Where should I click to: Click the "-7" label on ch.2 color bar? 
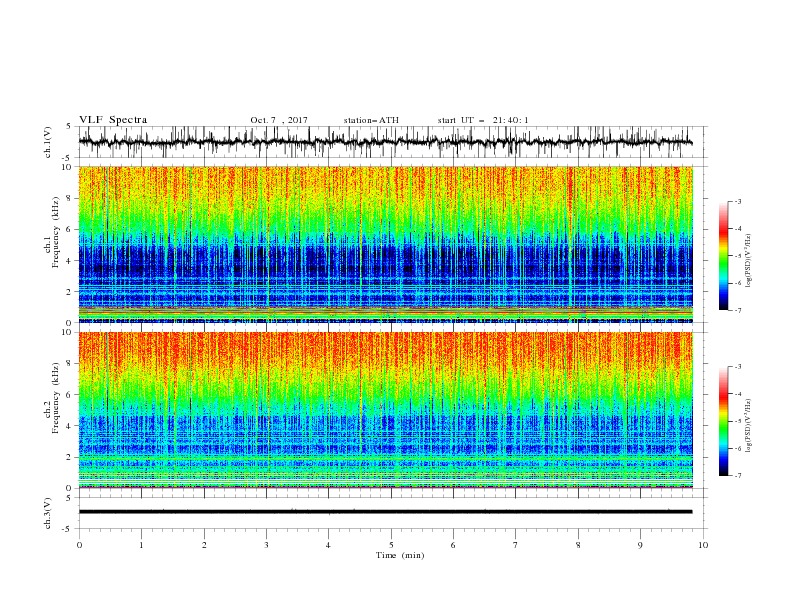737,476
